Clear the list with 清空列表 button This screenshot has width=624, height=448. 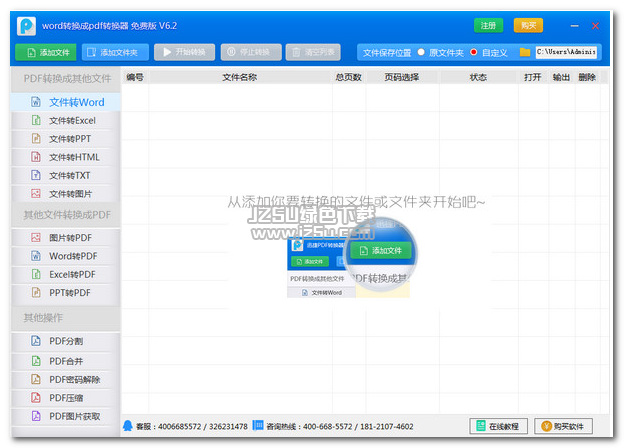pyautogui.click(x=313, y=52)
